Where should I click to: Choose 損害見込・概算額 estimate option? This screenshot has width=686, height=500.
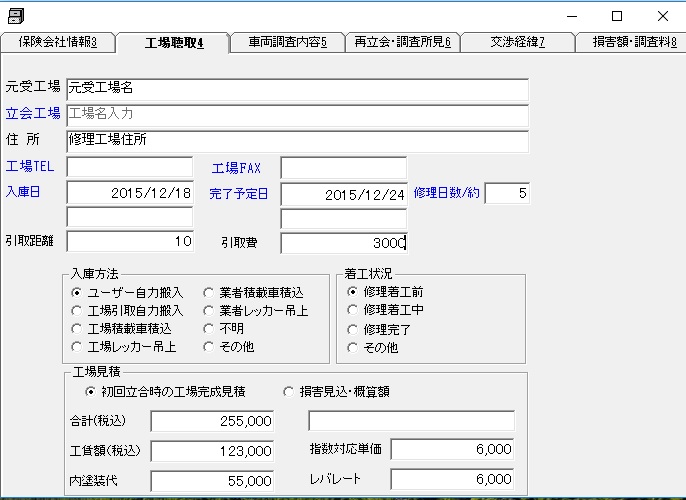pyautogui.click(x=290, y=392)
